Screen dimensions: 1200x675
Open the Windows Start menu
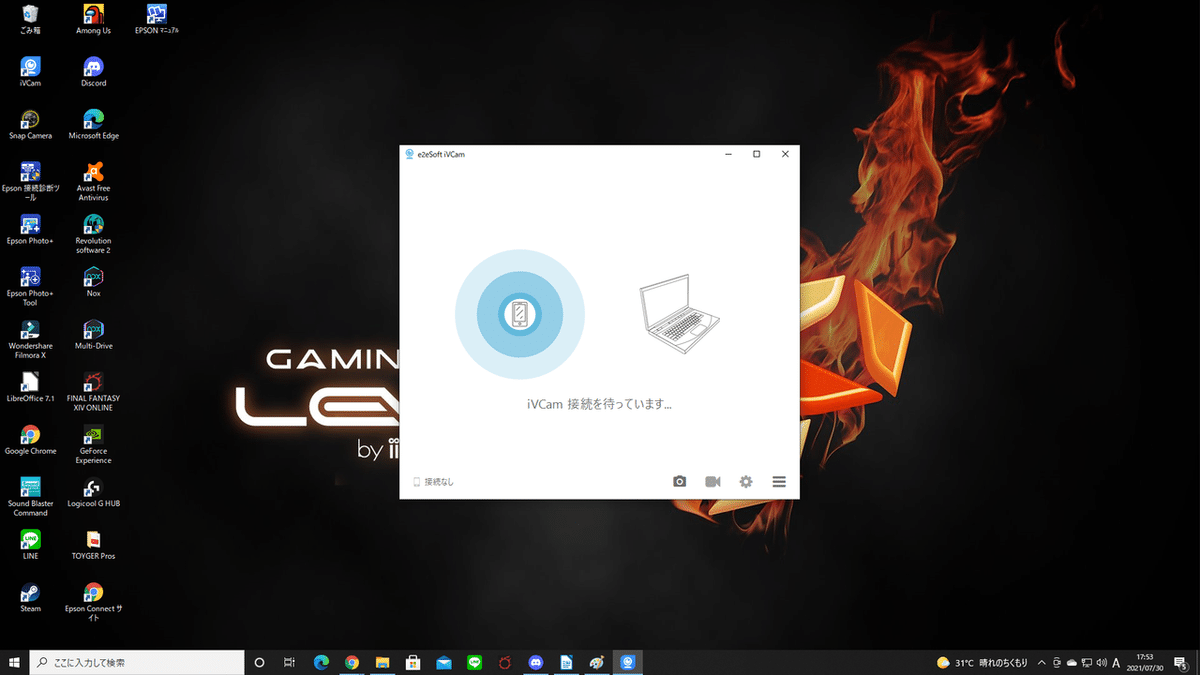point(15,662)
